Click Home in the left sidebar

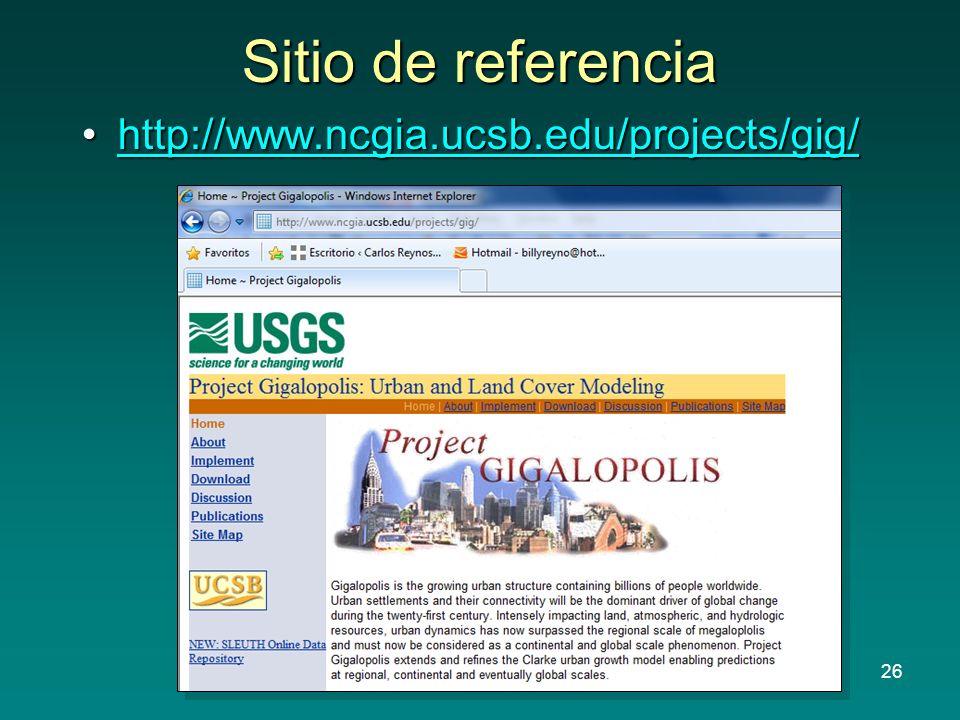pyautogui.click(x=208, y=424)
